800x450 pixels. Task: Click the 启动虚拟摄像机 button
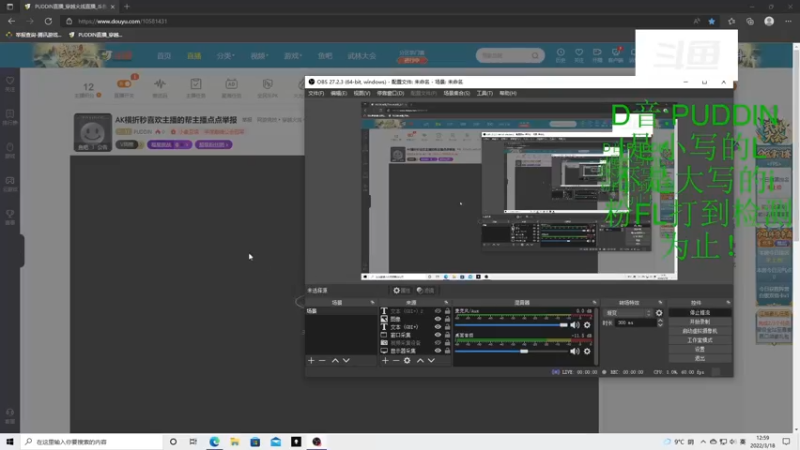tap(699, 331)
